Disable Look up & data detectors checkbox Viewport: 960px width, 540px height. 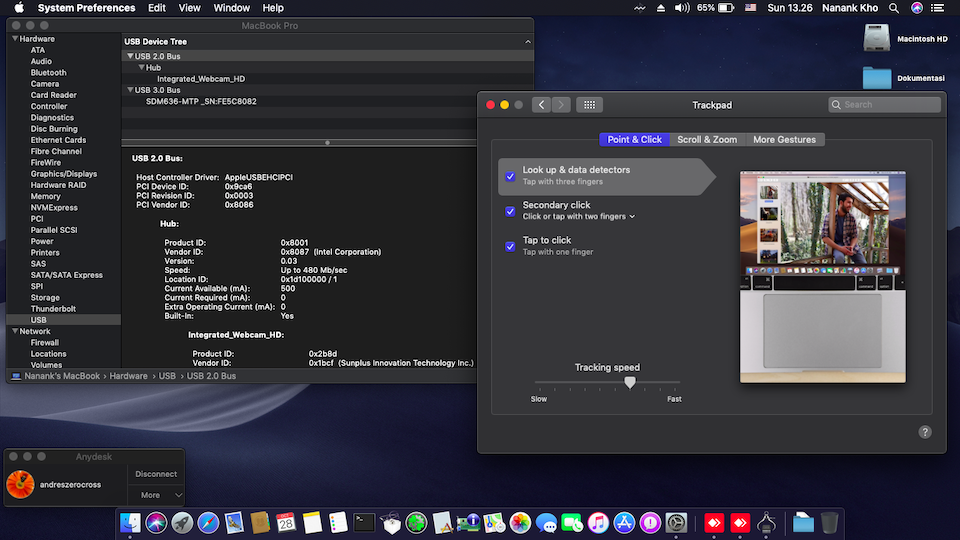coord(510,176)
